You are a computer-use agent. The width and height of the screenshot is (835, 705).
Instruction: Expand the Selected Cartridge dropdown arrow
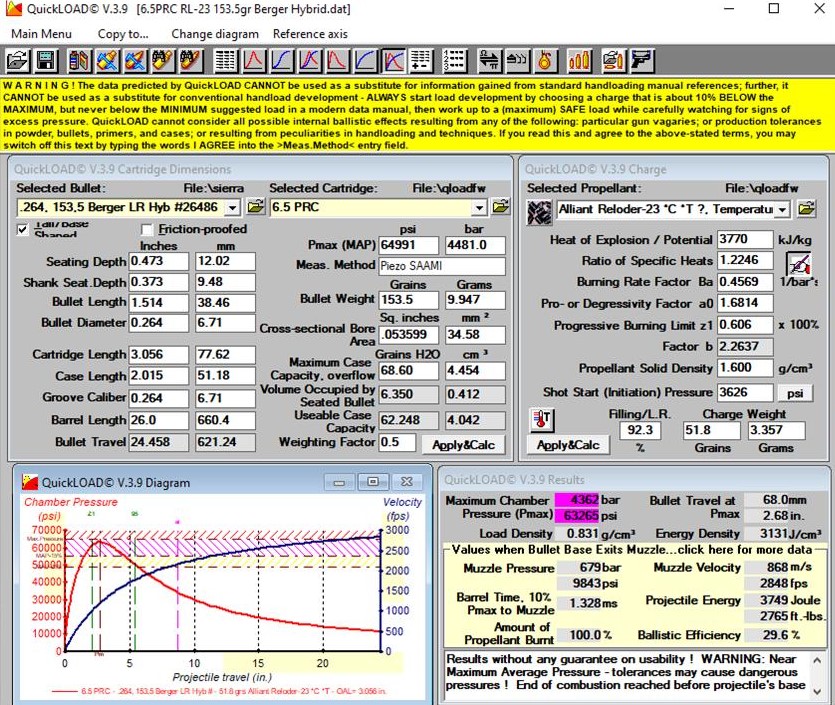pos(479,207)
